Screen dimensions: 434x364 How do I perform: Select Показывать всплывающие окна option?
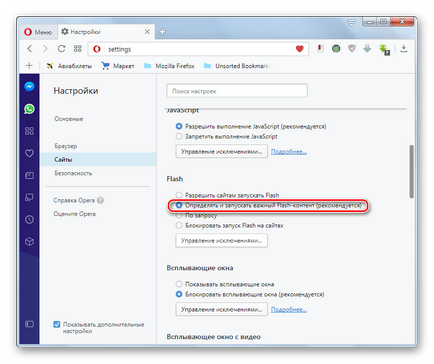coord(179,284)
